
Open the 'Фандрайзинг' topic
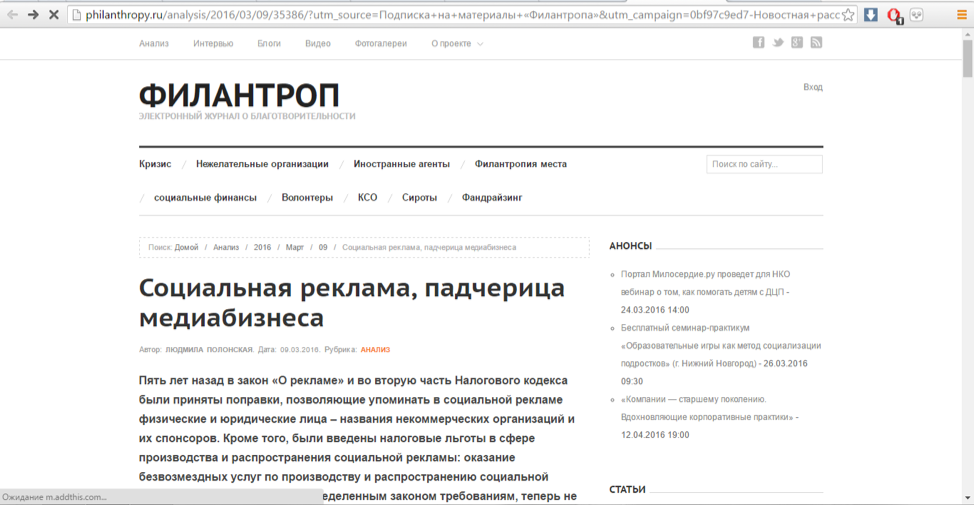click(492, 198)
